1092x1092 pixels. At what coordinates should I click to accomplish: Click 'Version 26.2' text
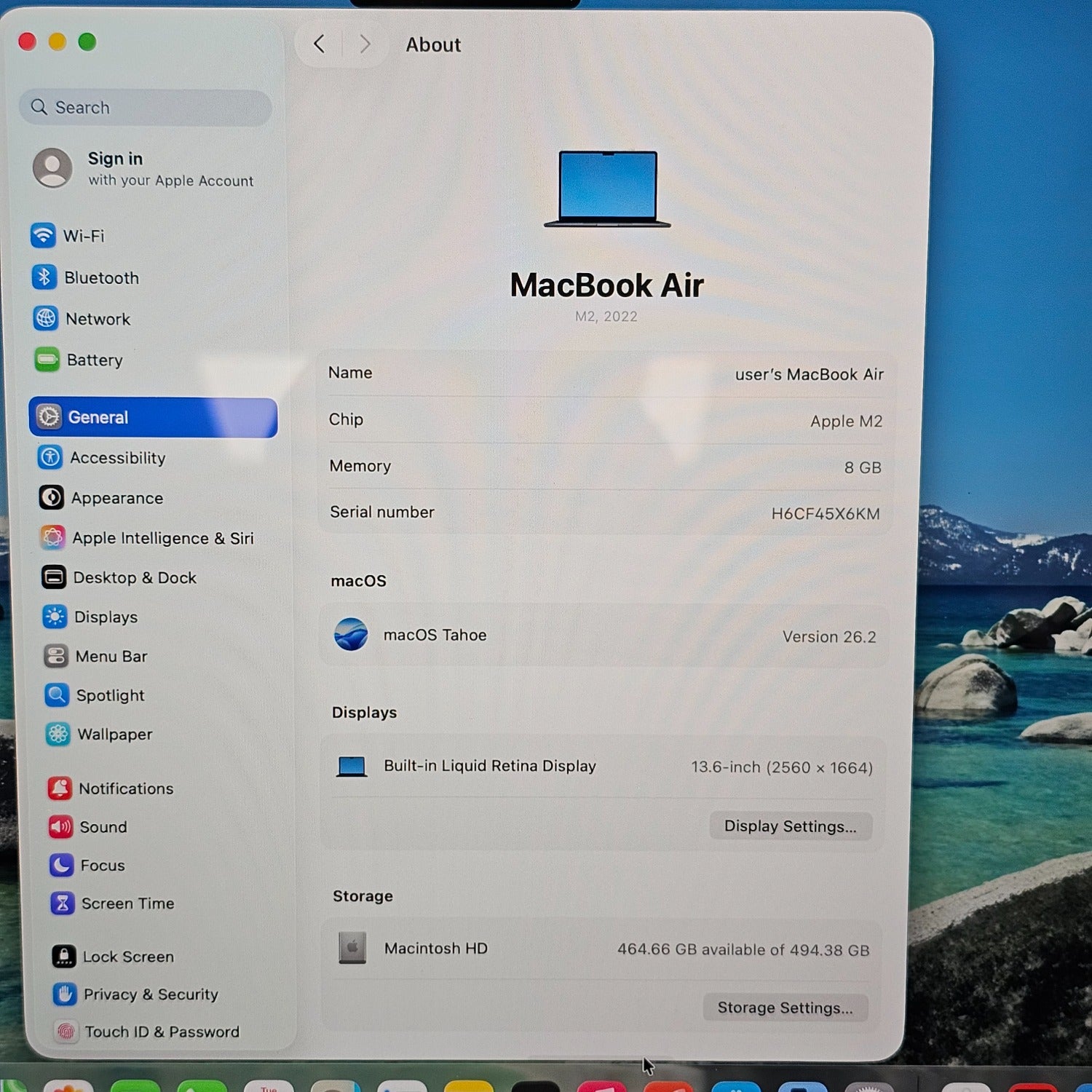(x=829, y=637)
